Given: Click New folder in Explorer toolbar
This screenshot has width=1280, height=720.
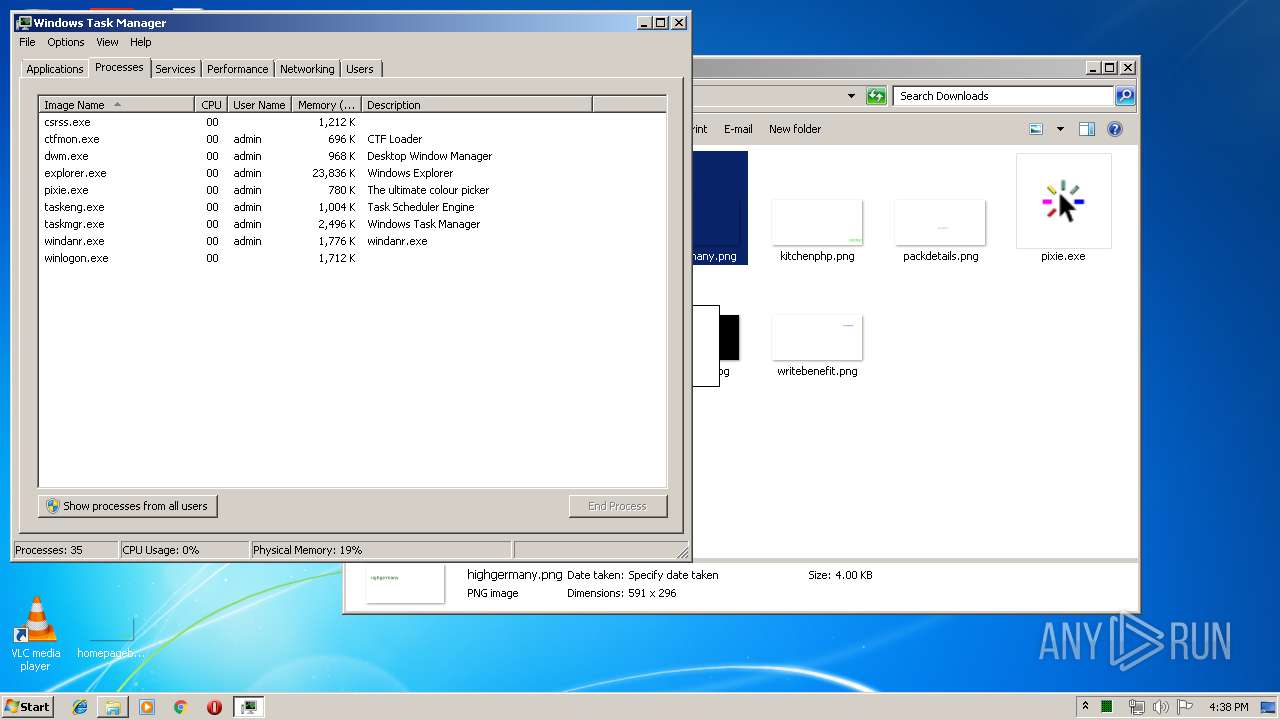Looking at the screenshot, I should coord(795,129).
